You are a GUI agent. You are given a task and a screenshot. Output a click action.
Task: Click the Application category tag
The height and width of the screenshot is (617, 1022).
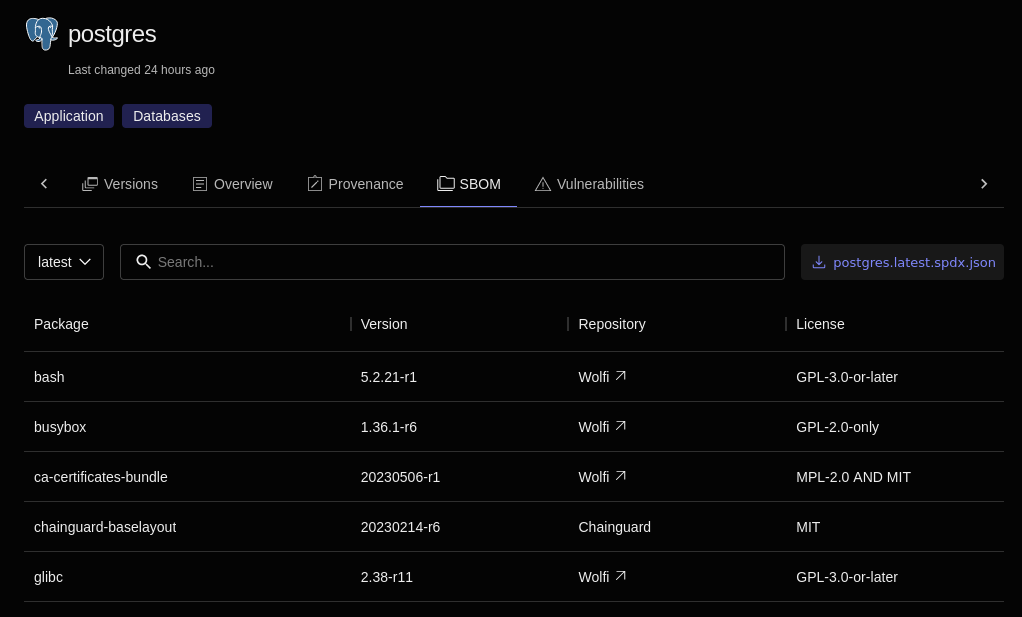(x=68, y=116)
